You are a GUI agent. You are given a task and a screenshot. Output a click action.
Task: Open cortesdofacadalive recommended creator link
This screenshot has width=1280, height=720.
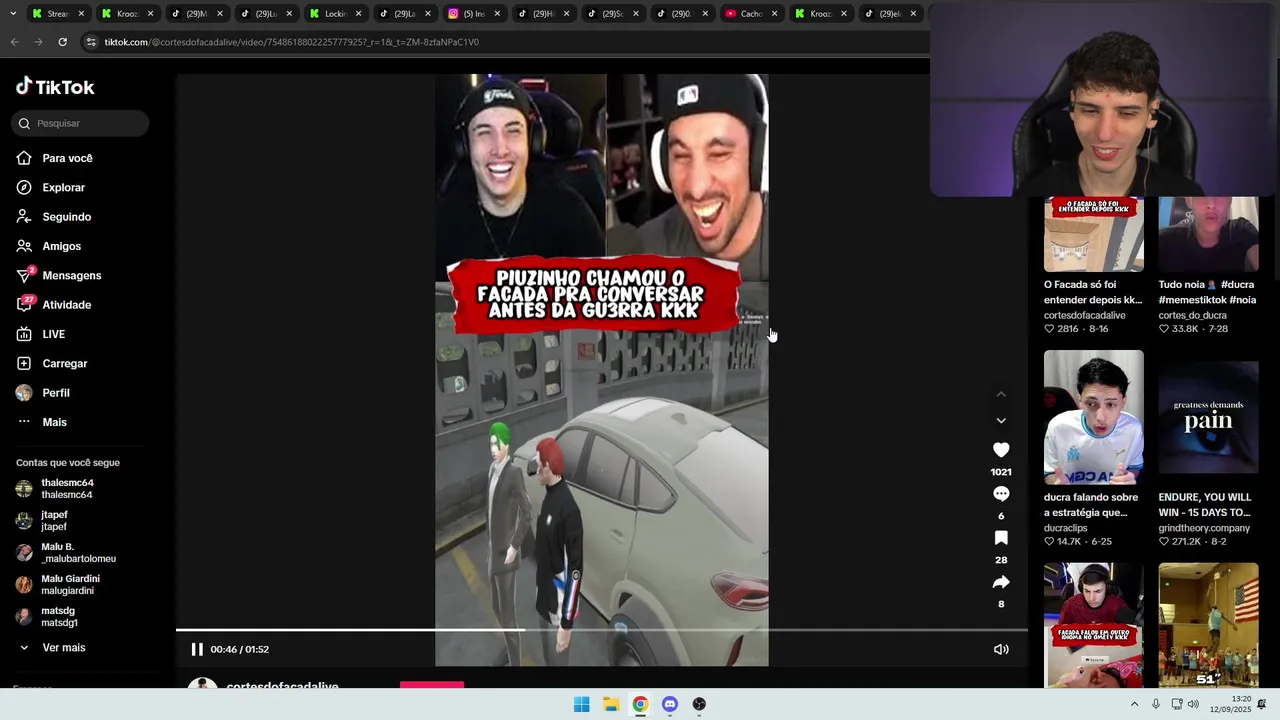pos(1084,315)
